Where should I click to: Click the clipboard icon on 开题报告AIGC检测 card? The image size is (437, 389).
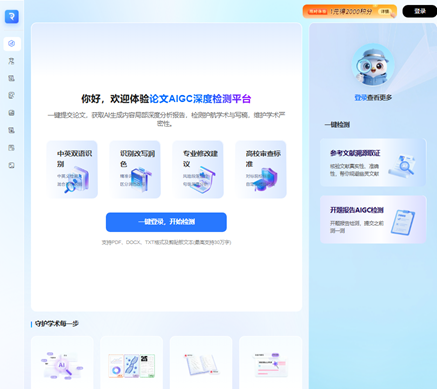coord(403,222)
